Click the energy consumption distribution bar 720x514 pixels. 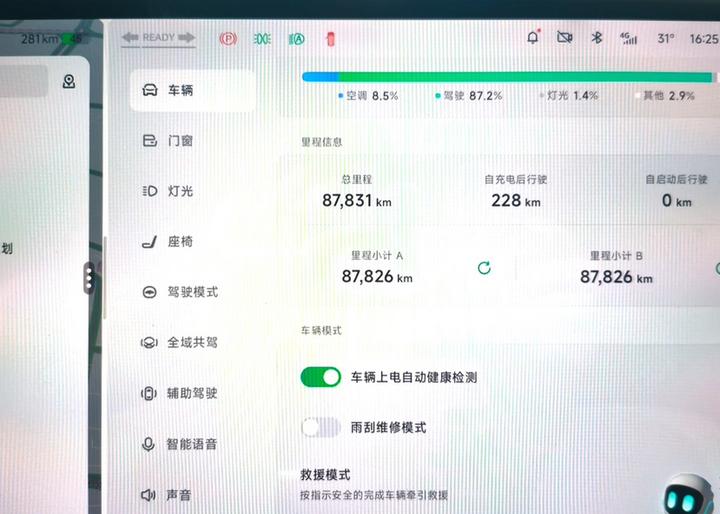(x=508, y=77)
